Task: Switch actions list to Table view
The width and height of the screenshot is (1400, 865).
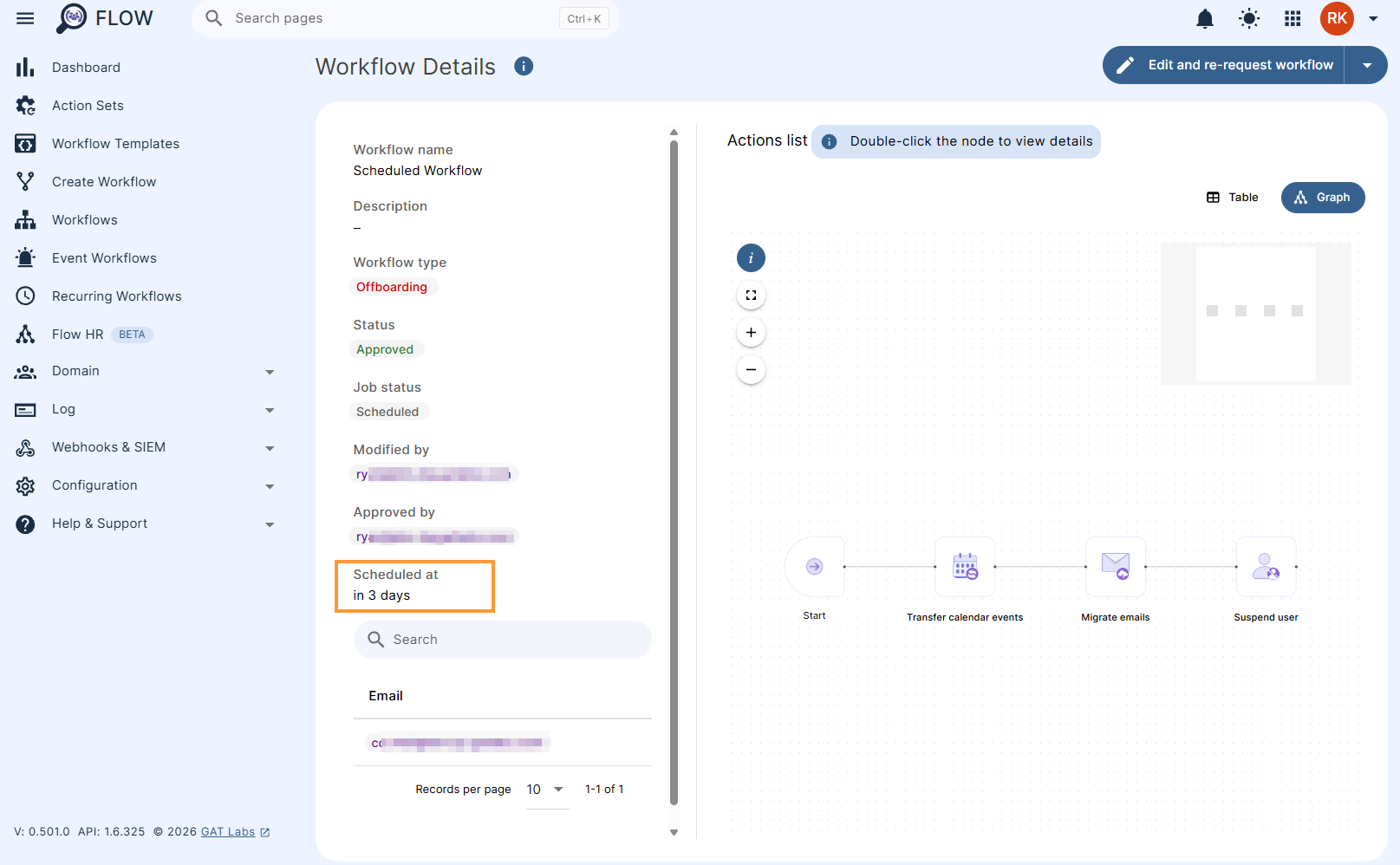Action: click(x=1232, y=198)
